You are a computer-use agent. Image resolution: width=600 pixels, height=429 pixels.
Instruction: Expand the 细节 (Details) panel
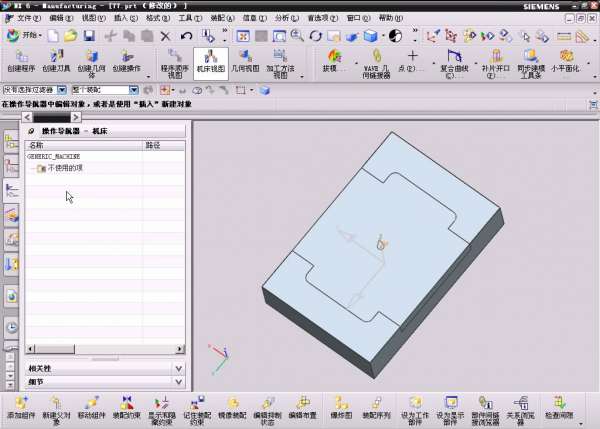tap(104, 381)
